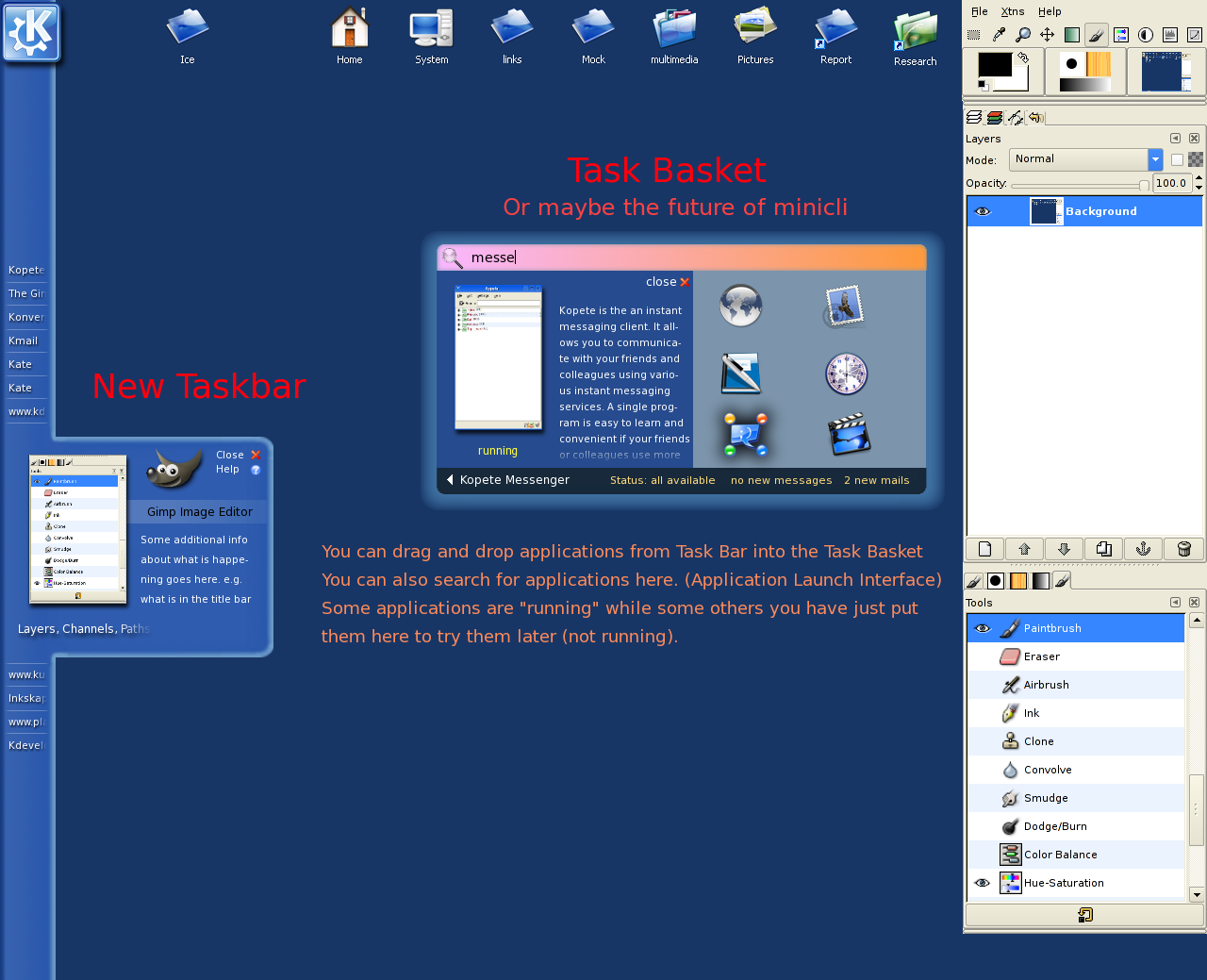Screen dimensions: 1207x980
Task: Click Help in the Gimp taskbar popup
Action: [238, 469]
